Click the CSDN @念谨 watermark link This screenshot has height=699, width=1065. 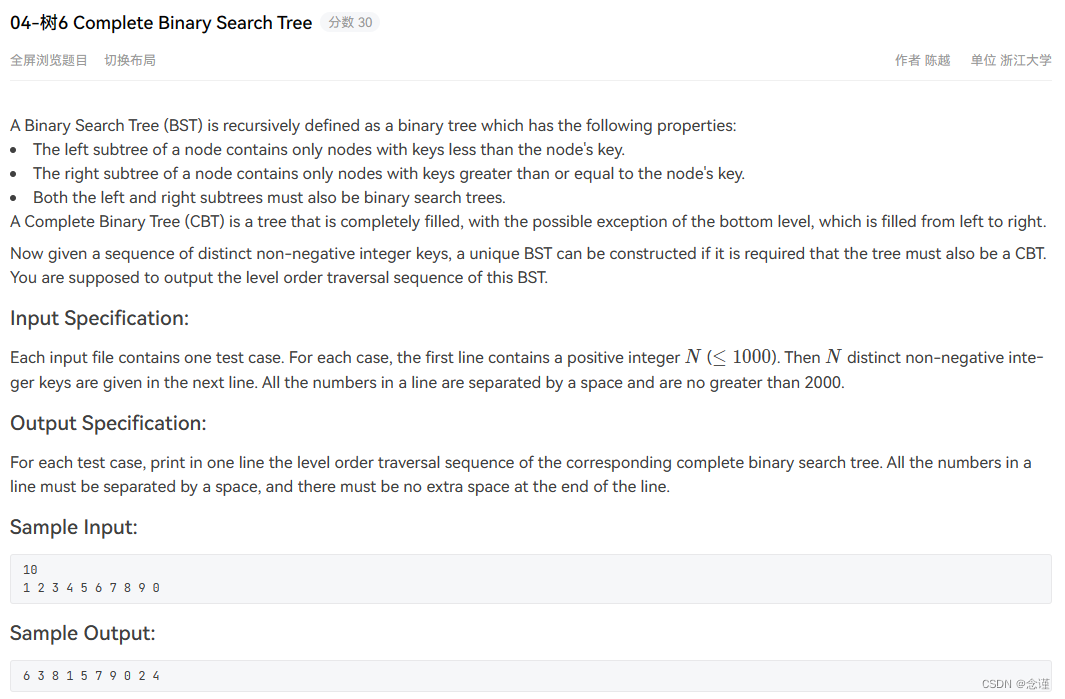point(1012,684)
